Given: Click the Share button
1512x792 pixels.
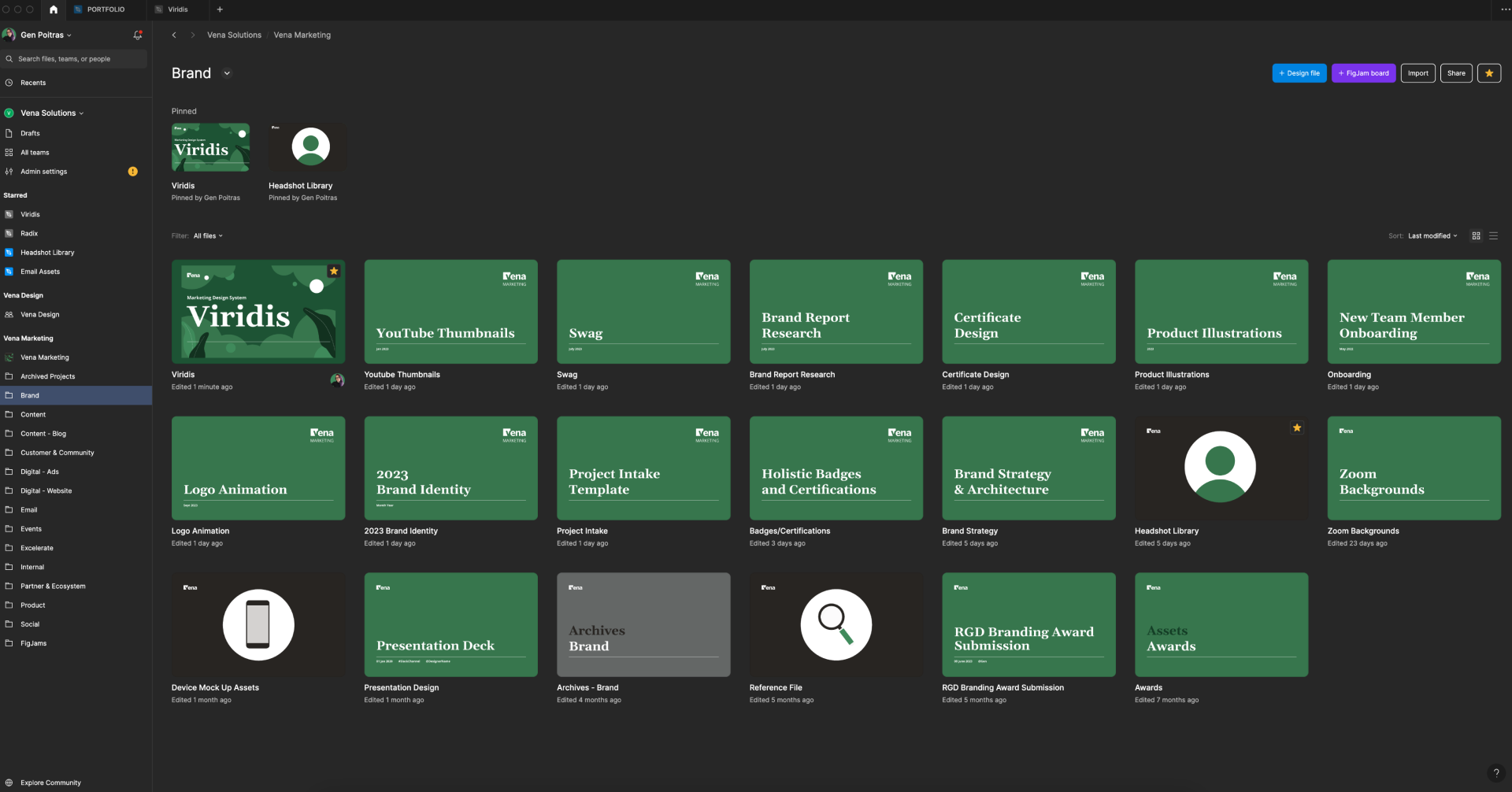Looking at the screenshot, I should pyautogui.click(x=1456, y=73).
